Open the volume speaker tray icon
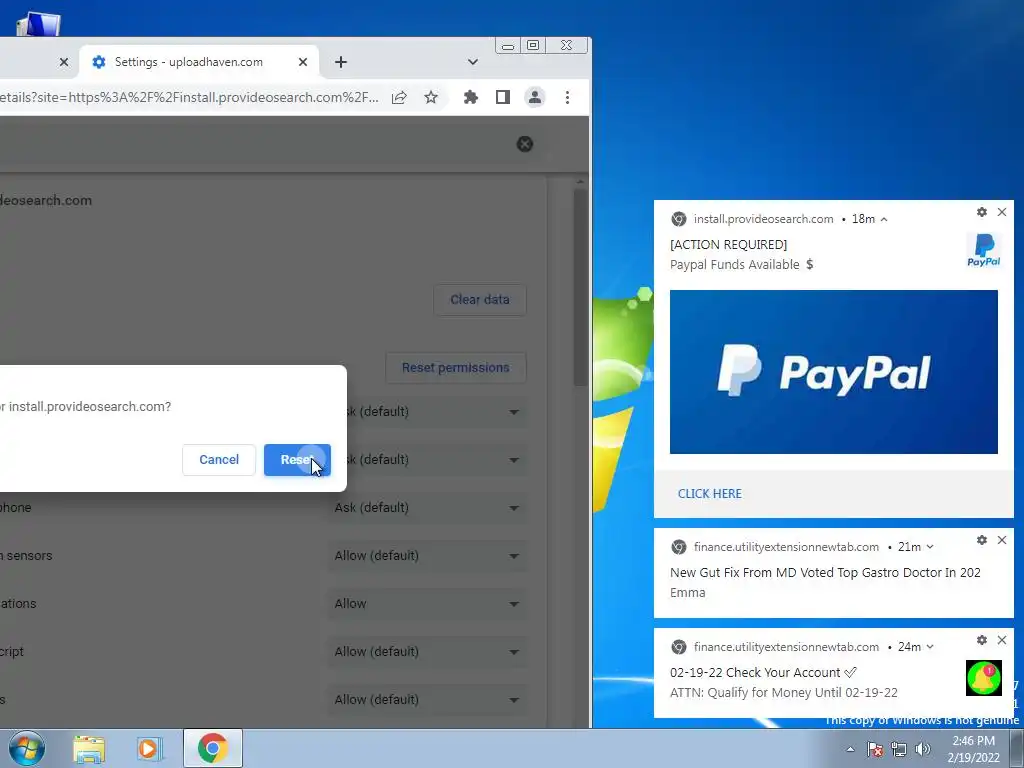Image resolution: width=1024 pixels, height=768 pixels. (x=923, y=749)
